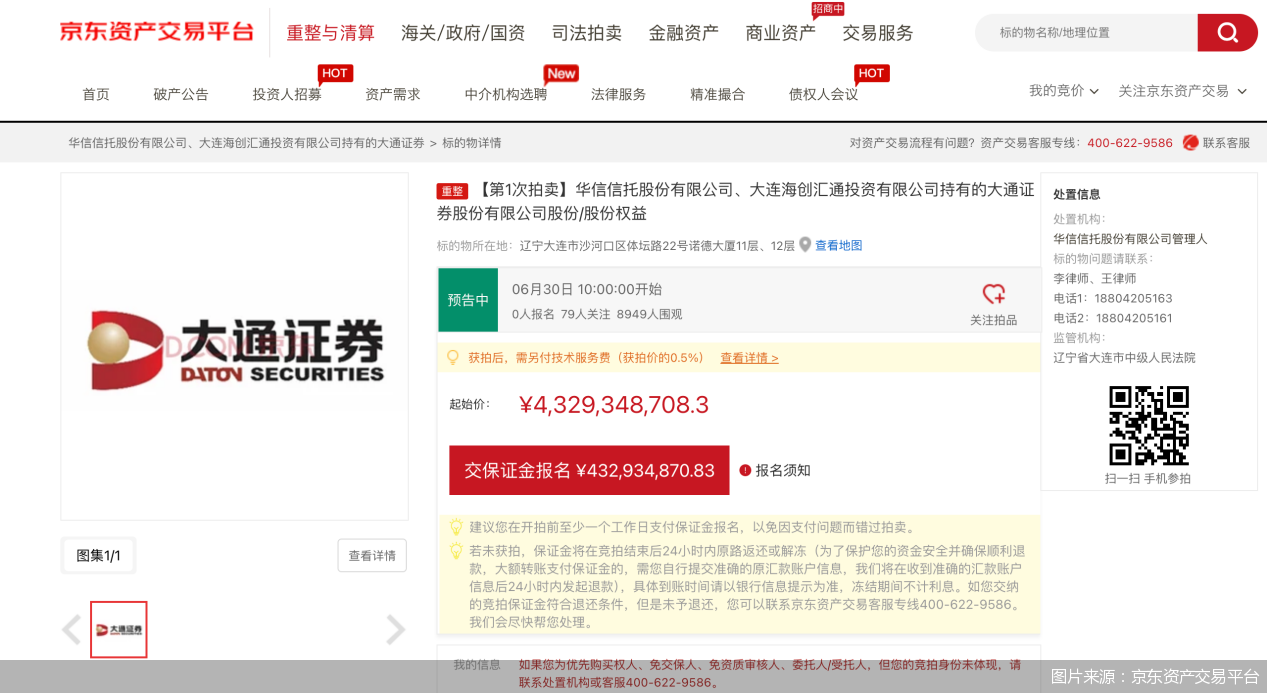Image resolution: width=1267 pixels, height=693 pixels.
Task: Go to 首页 in the sub navigation
Action: 96,94
